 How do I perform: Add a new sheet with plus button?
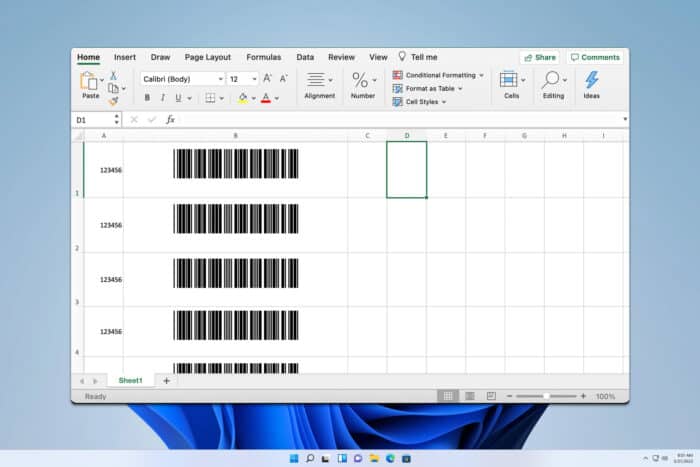tap(167, 380)
